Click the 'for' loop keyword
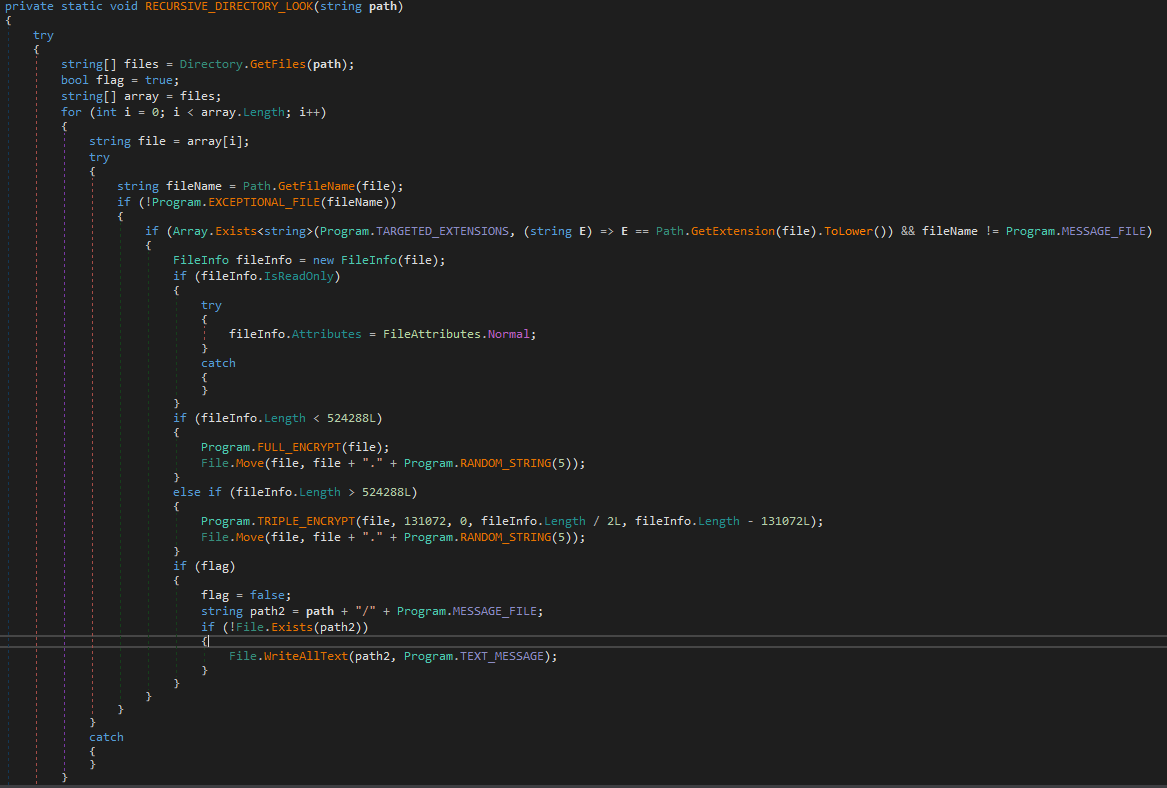The image size is (1167, 788). pyautogui.click(x=71, y=112)
